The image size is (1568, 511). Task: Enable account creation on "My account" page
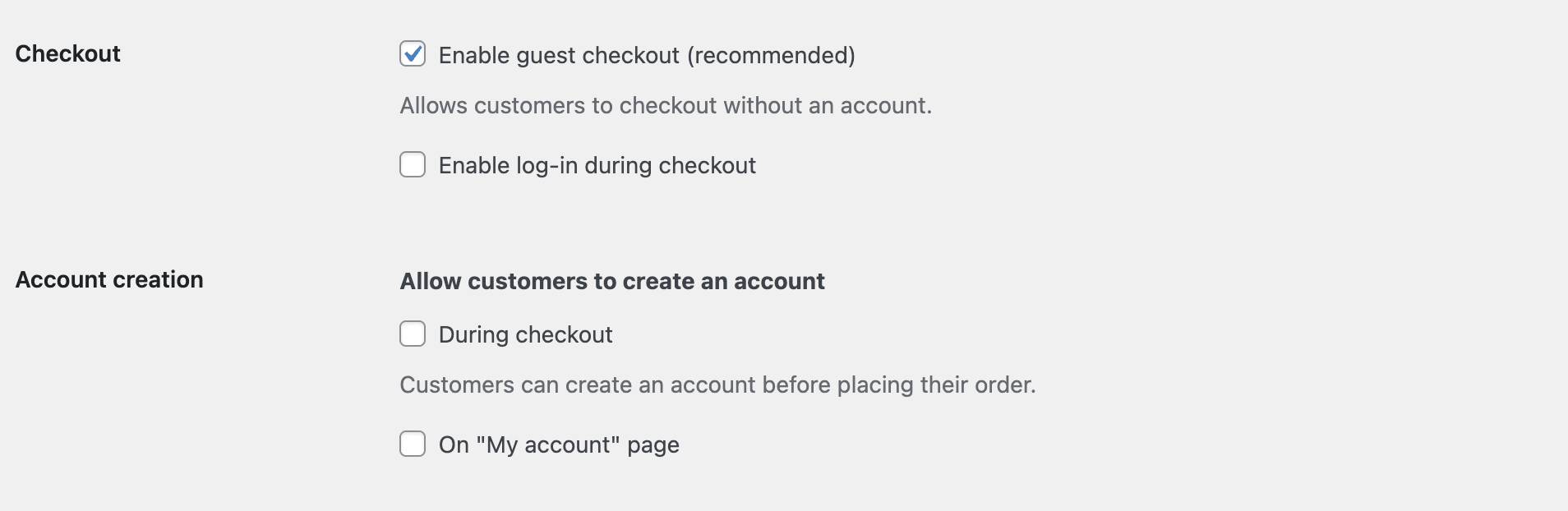[413, 444]
